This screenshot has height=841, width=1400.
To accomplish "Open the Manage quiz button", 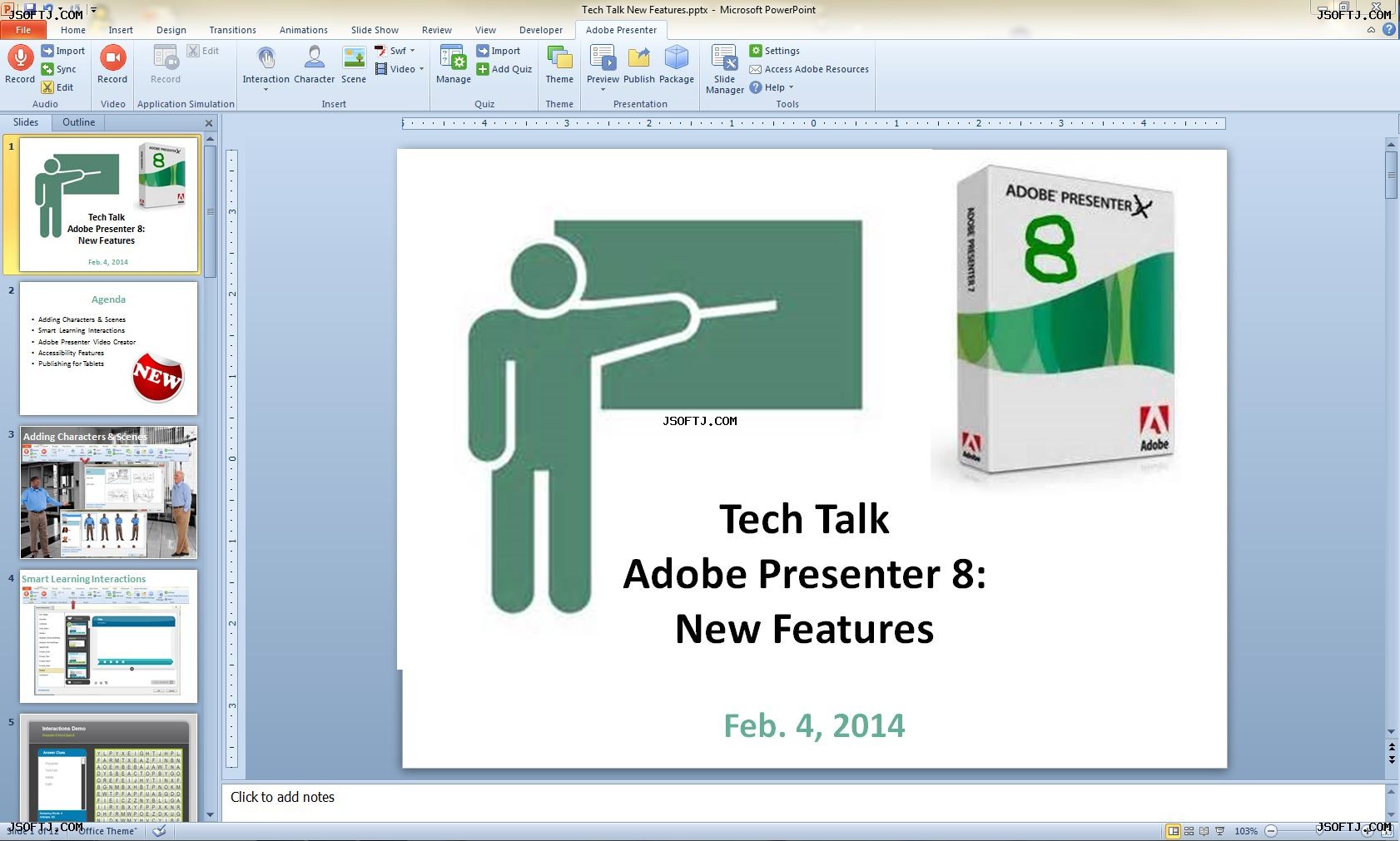I will (x=453, y=64).
